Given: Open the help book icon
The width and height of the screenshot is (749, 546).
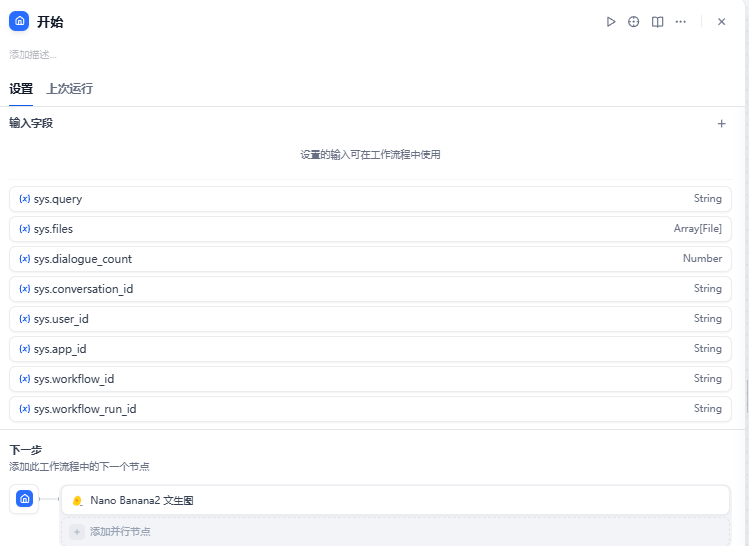Looking at the screenshot, I should click(657, 22).
